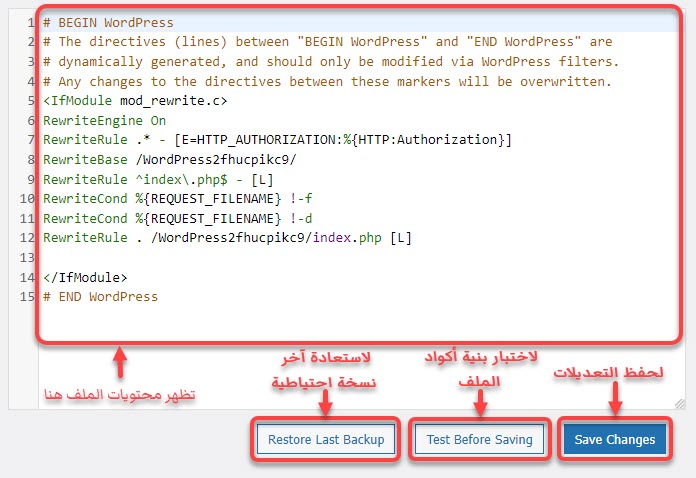The image size is (696, 478).
Task: Click the closing '</IfModule>' line
Action: tap(85, 277)
